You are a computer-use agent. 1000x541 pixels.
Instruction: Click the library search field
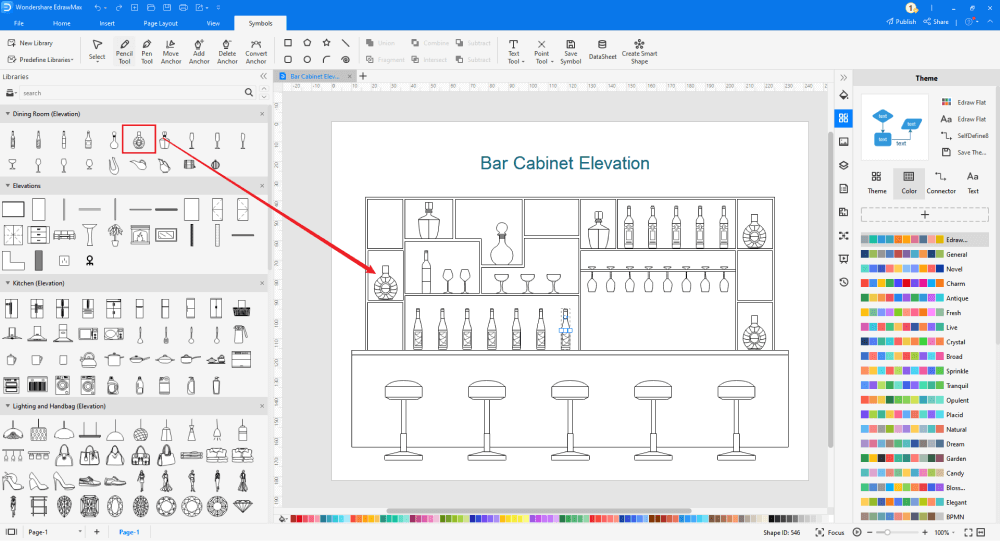137,93
